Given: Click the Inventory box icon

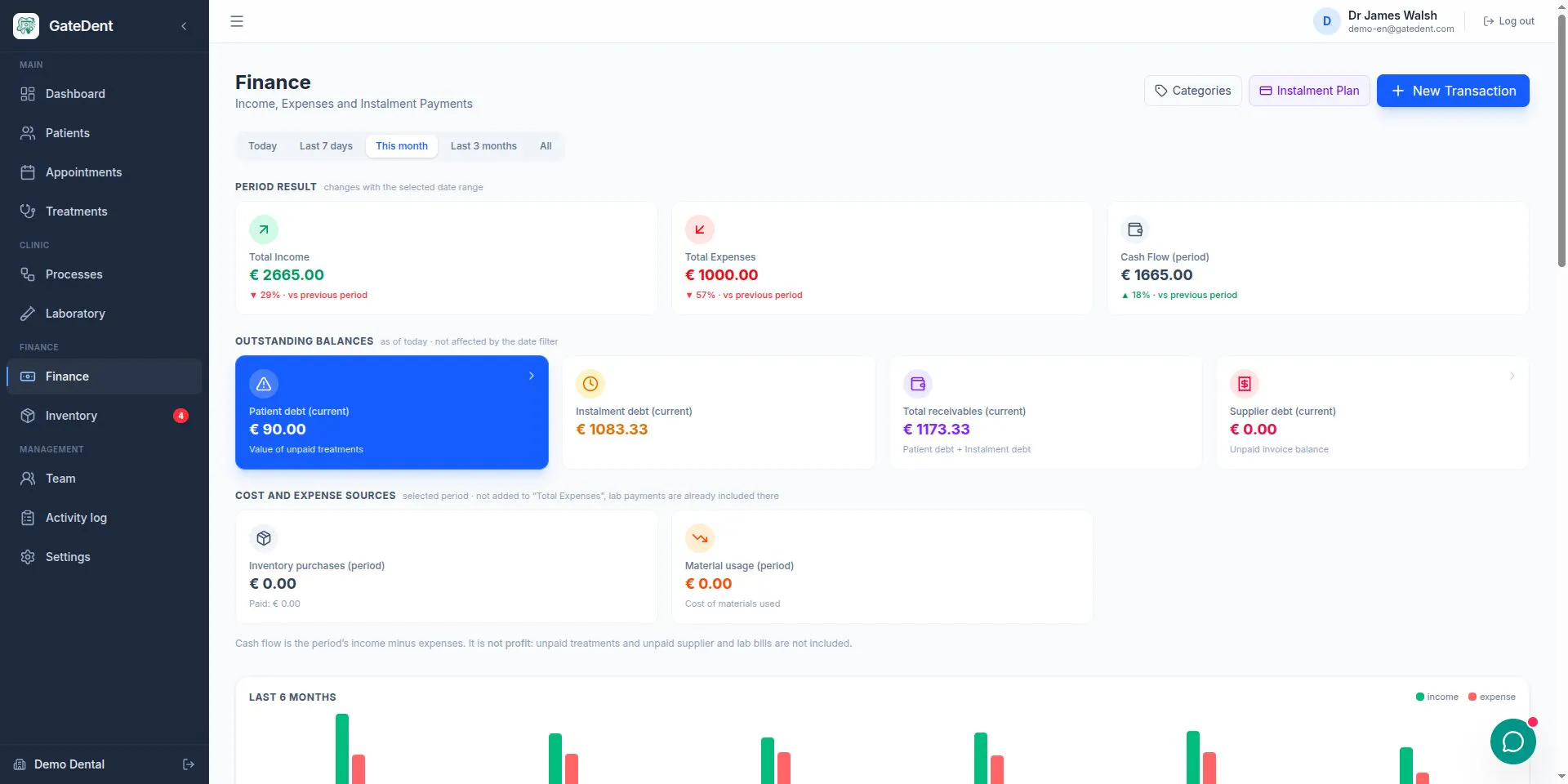Looking at the screenshot, I should [28, 416].
